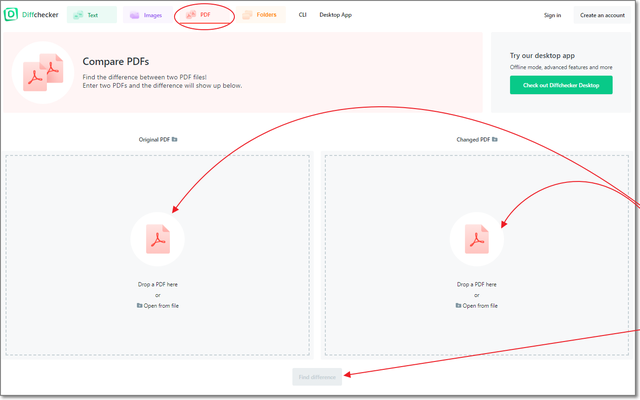This screenshot has width=640, height=400.
Task: Click the Sign in link
Action: pyautogui.click(x=552, y=15)
